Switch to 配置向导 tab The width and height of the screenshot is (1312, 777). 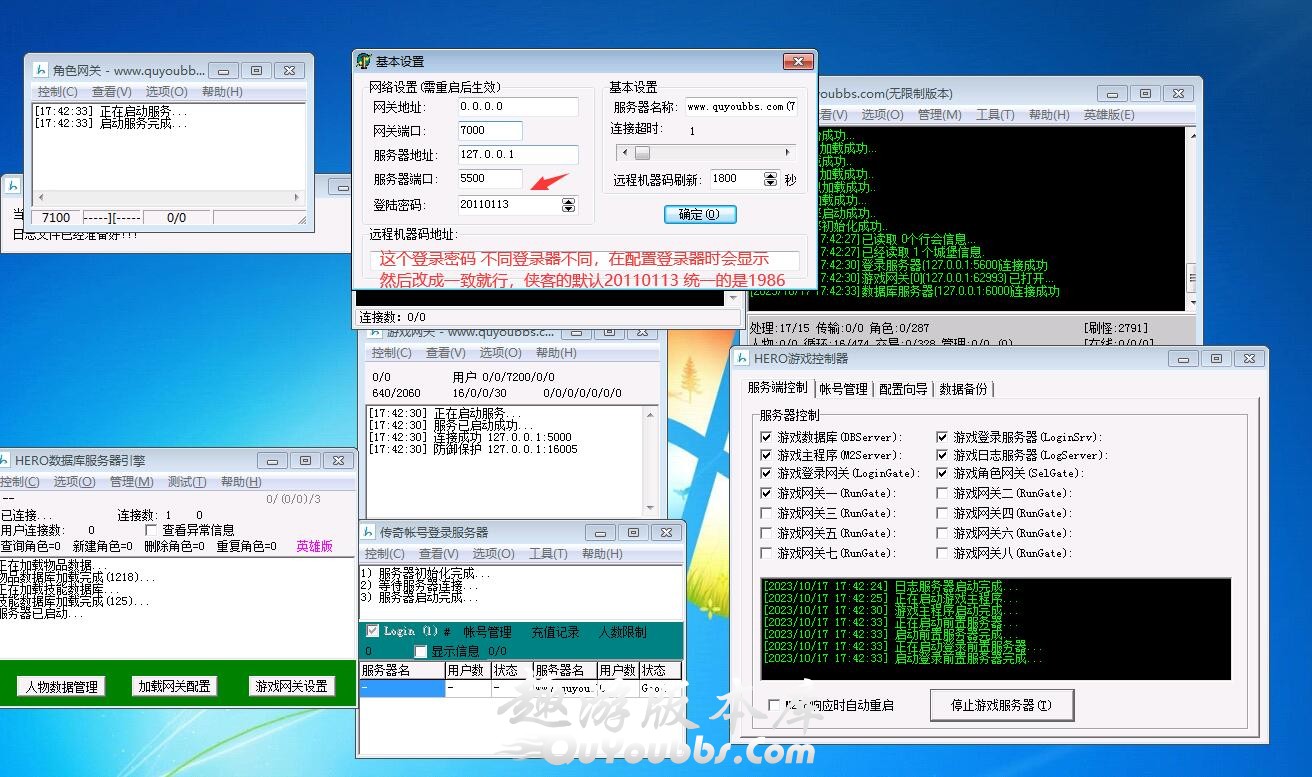pos(903,389)
